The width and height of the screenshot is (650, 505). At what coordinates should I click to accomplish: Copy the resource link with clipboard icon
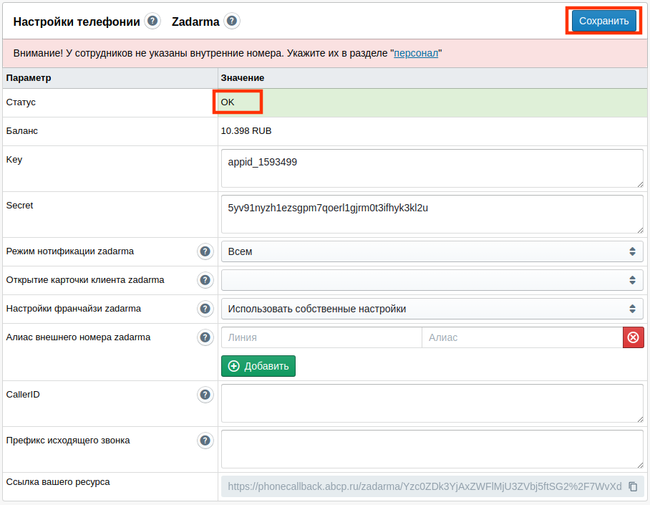tap(633, 486)
